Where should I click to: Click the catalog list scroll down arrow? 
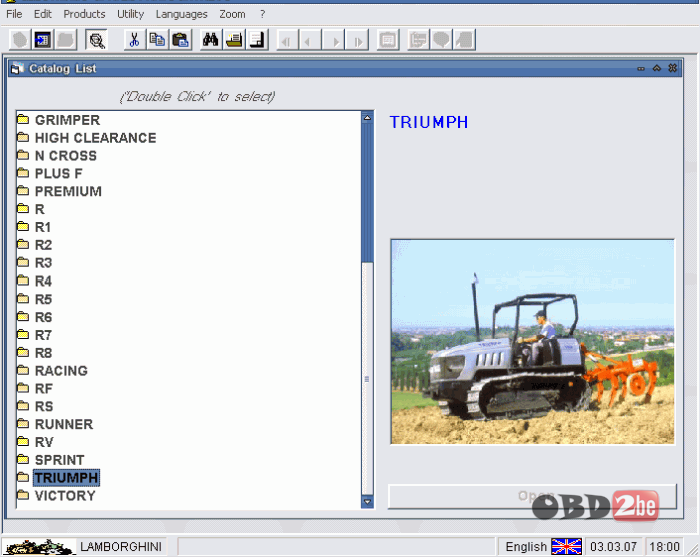tap(367, 502)
